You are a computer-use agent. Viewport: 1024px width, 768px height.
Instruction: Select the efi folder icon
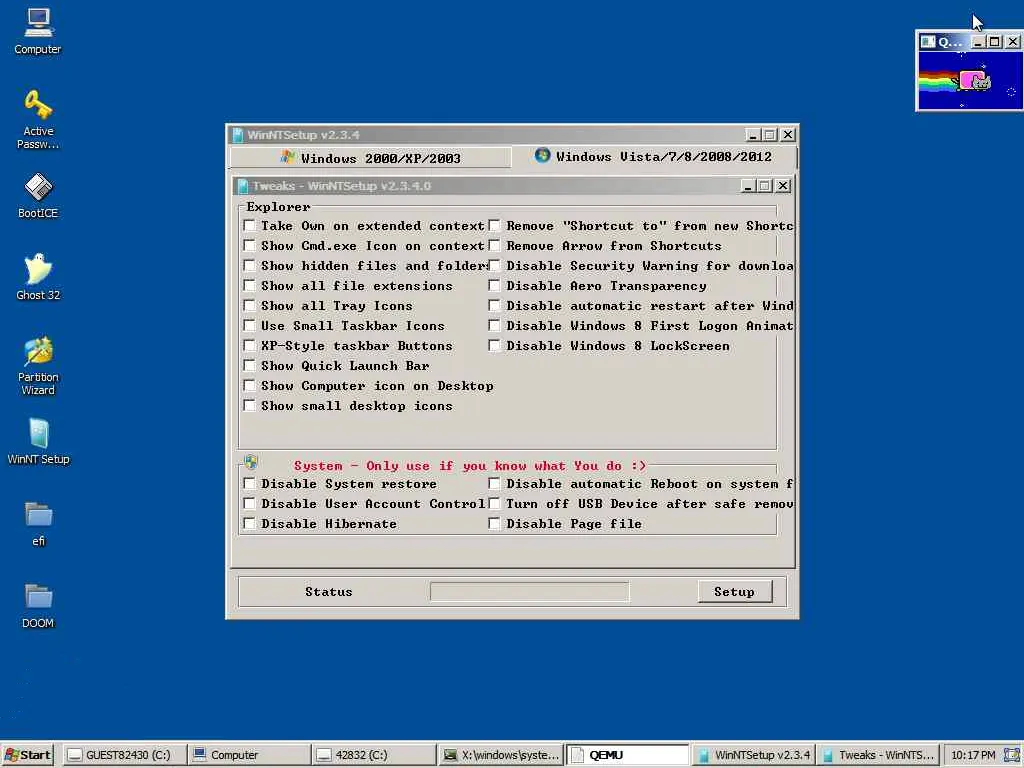38,524
